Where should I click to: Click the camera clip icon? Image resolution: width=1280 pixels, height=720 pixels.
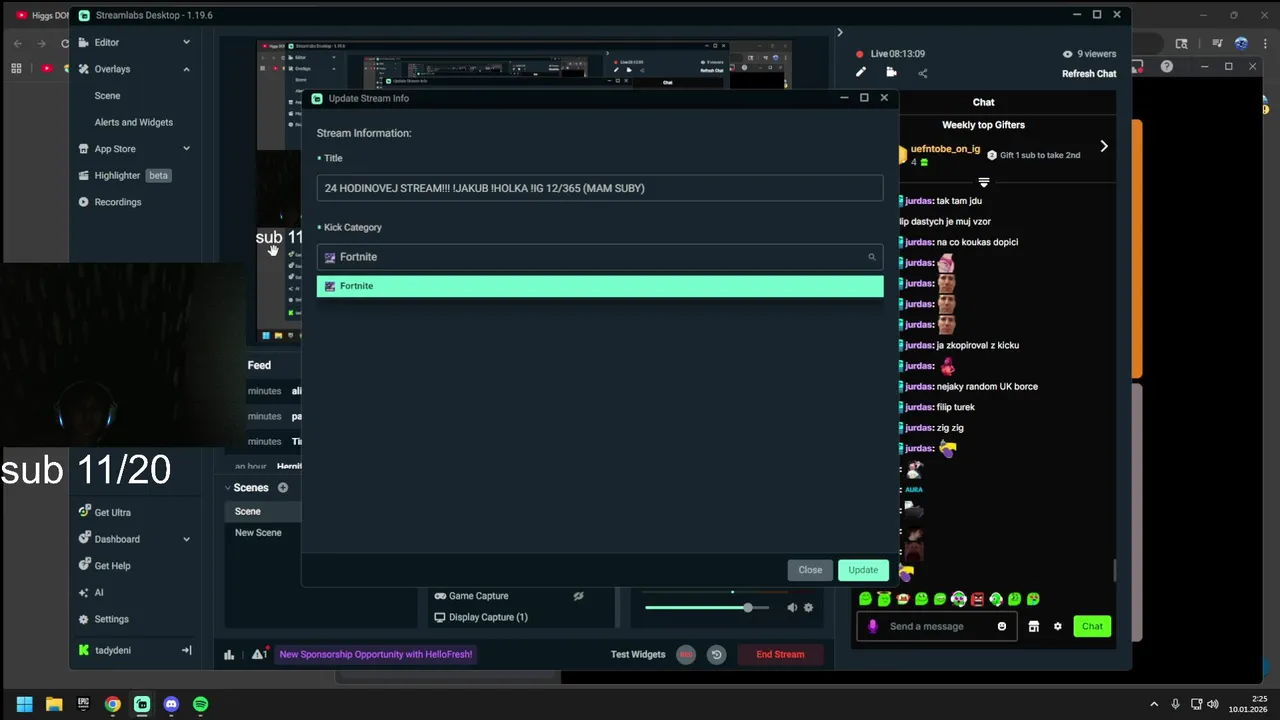[x=892, y=72]
